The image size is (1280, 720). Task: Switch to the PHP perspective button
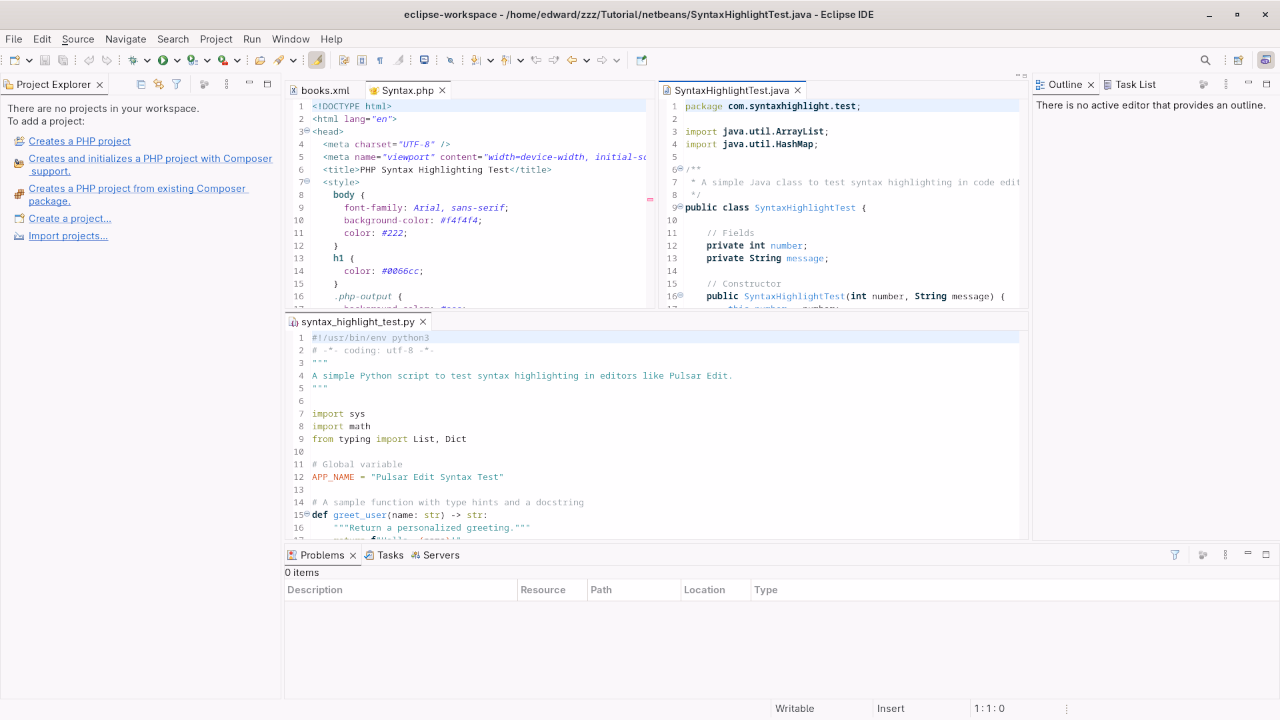1266,60
